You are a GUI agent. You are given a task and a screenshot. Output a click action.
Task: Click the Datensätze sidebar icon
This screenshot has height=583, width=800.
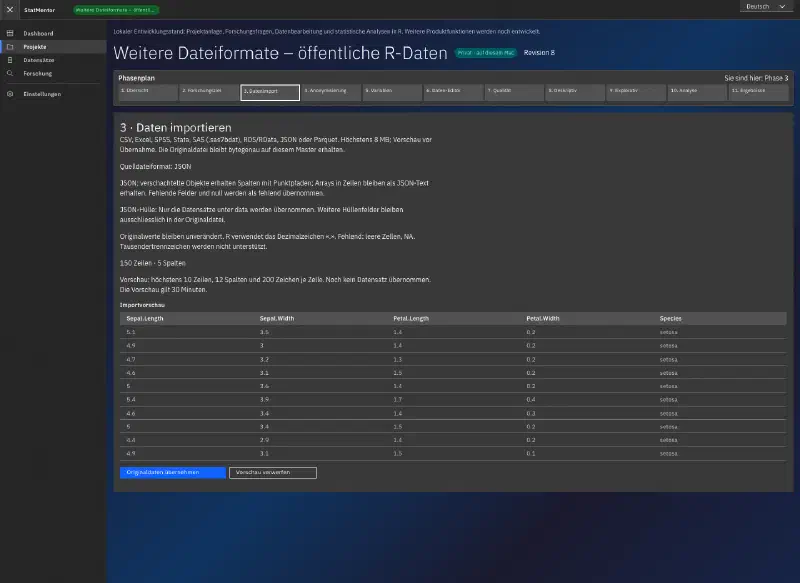10,60
